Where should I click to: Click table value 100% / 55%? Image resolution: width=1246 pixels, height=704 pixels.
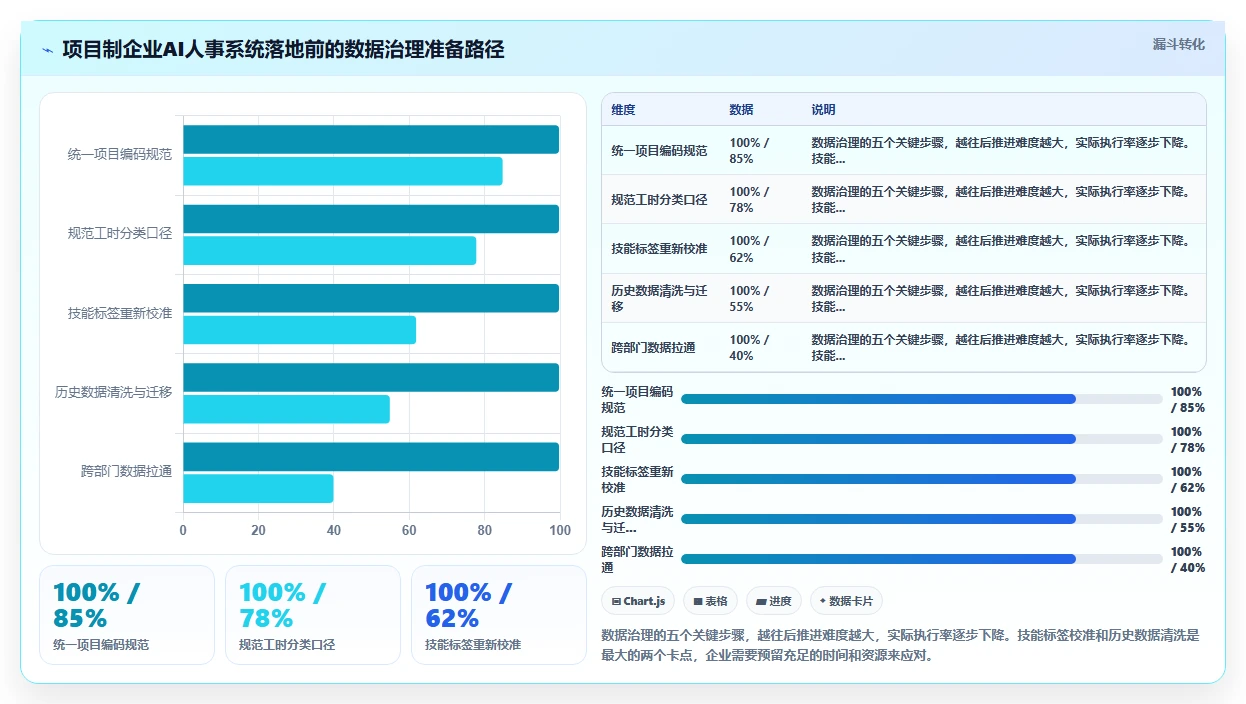click(x=750, y=298)
